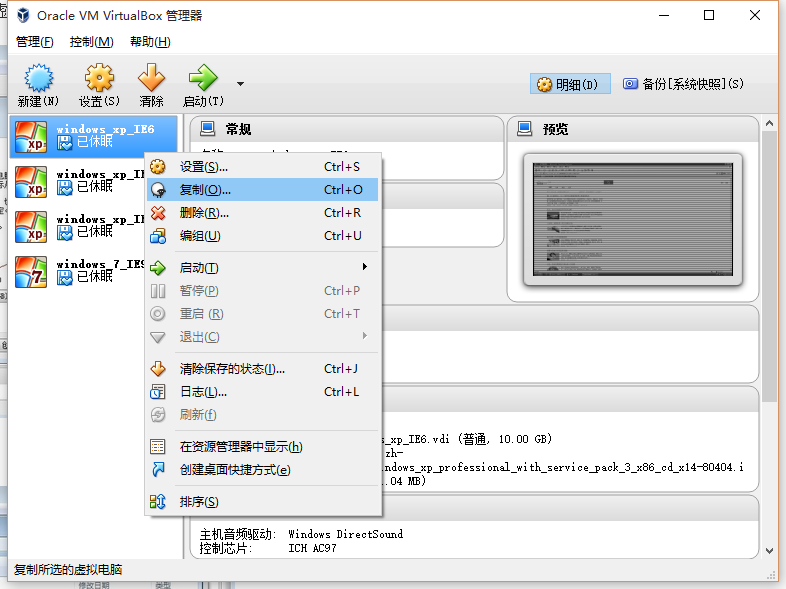Expand the Start button dropdown arrow
The height and width of the screenshot is (589, 786).
241,84
